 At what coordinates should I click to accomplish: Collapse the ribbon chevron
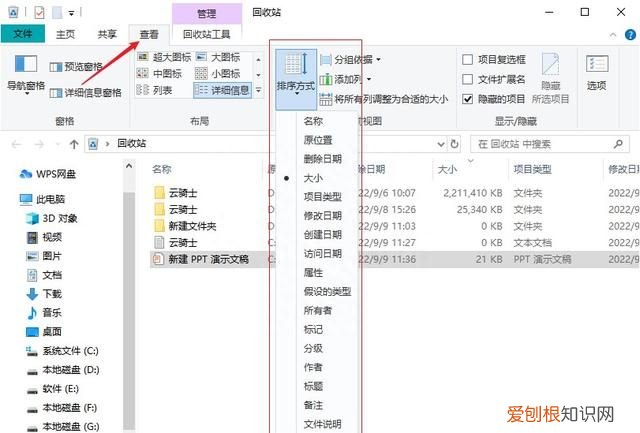click(x=613, y=35)
